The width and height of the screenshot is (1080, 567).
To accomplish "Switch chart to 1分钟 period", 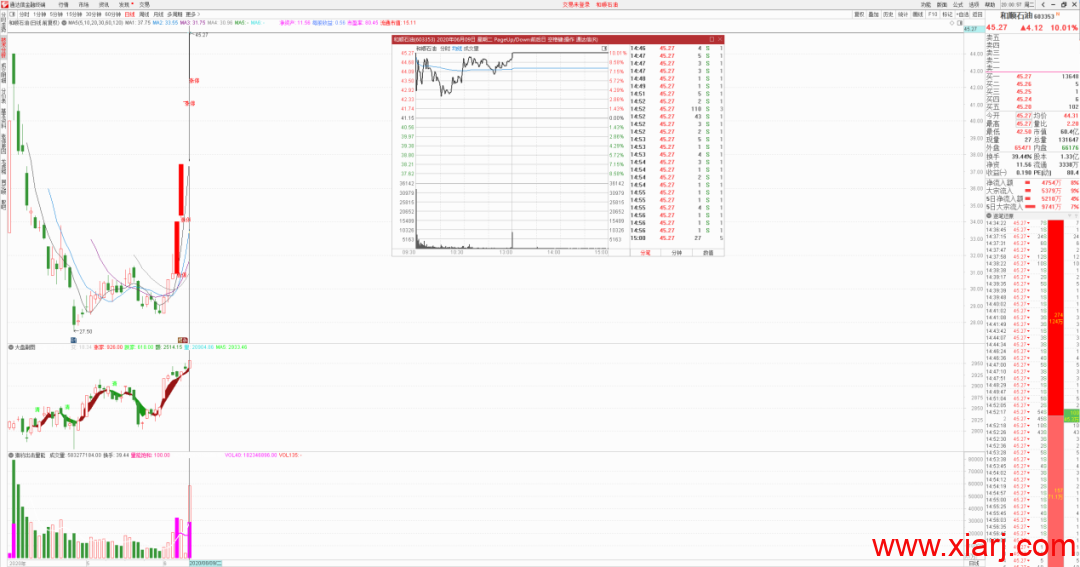I will coord(39,14).
